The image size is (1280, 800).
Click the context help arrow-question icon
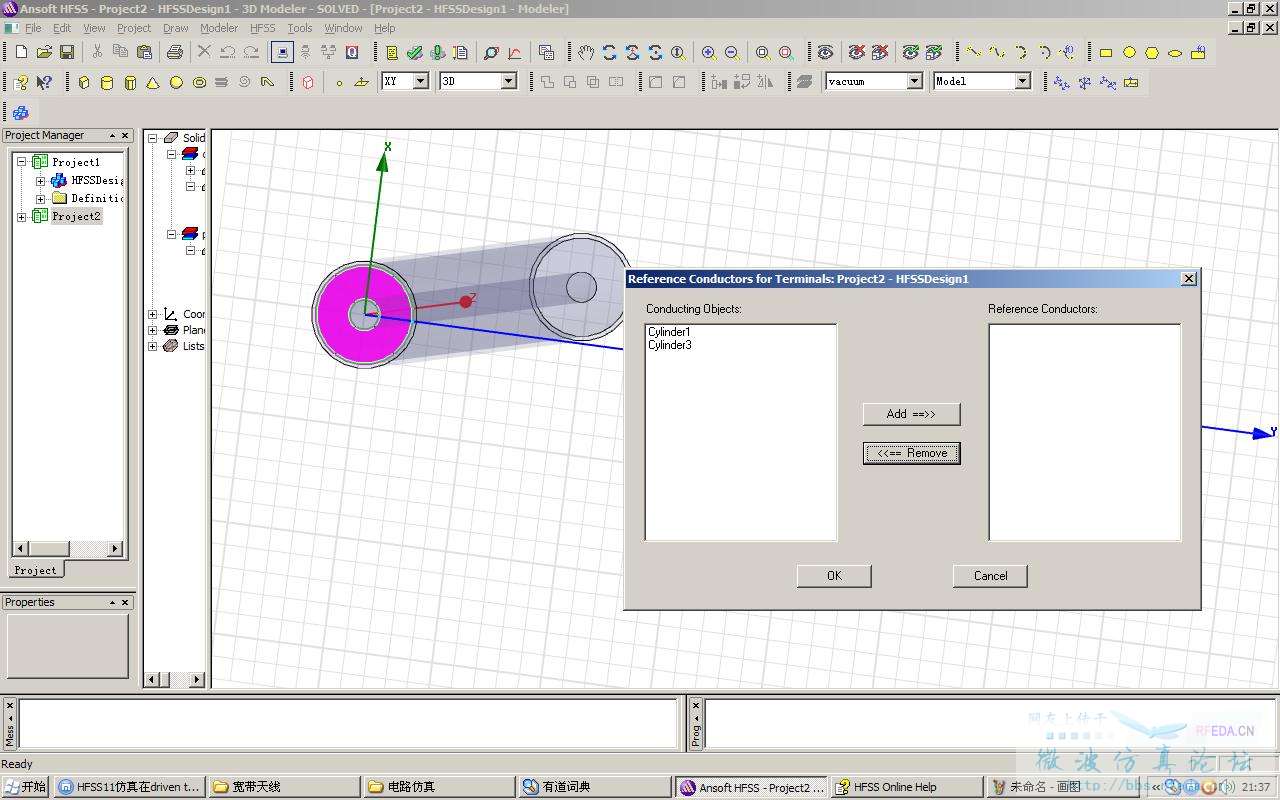tap(44, 82)
